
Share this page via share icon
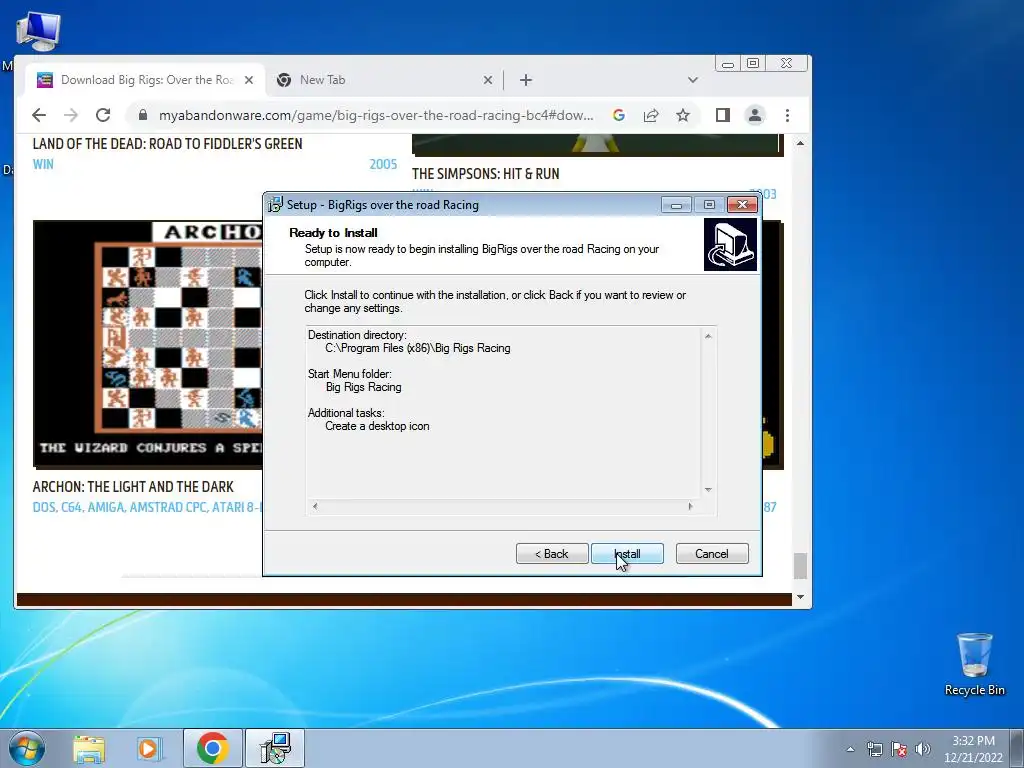click(x=651, y=116)
